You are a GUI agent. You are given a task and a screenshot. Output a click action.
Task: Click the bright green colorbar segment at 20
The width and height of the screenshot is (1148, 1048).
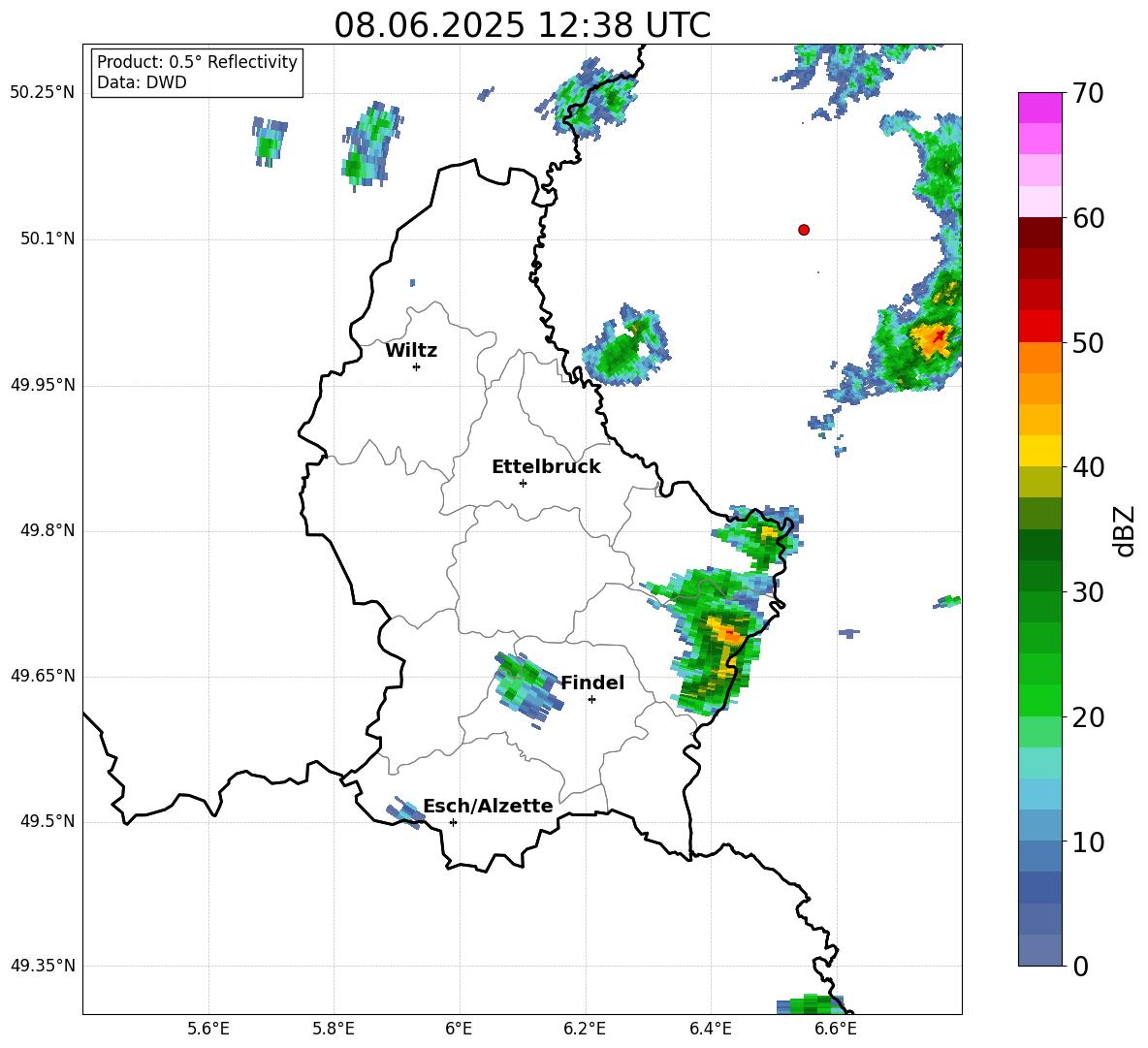(1040, 701)
